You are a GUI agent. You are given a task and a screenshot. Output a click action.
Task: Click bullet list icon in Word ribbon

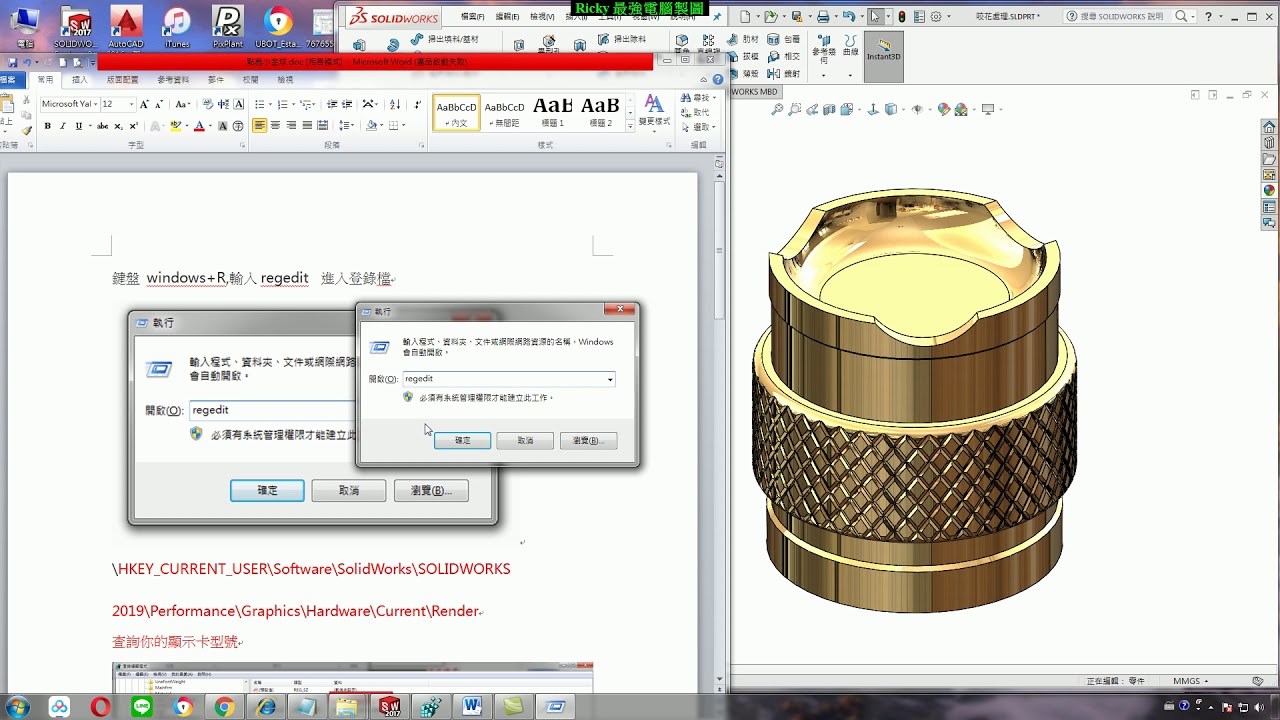(259, 104)
